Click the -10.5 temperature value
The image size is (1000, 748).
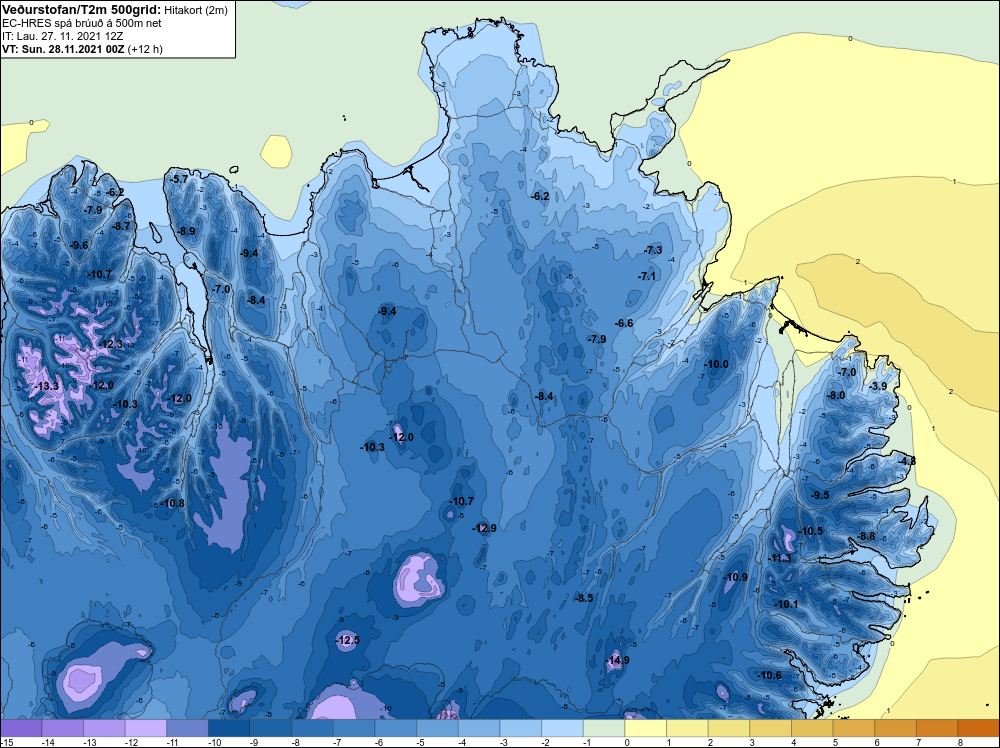[812, 531]
